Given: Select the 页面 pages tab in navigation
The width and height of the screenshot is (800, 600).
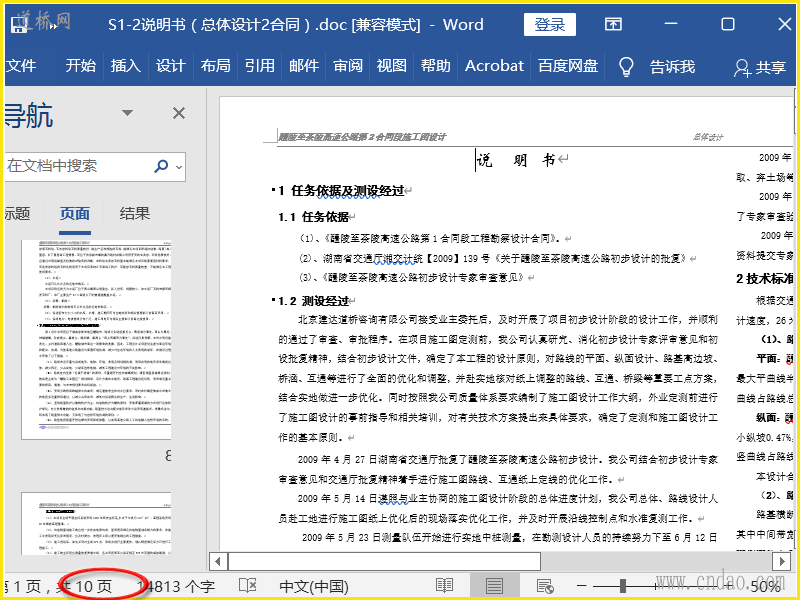Looking at the screenshot, I should pyautogui.click(x=75, y=214).
